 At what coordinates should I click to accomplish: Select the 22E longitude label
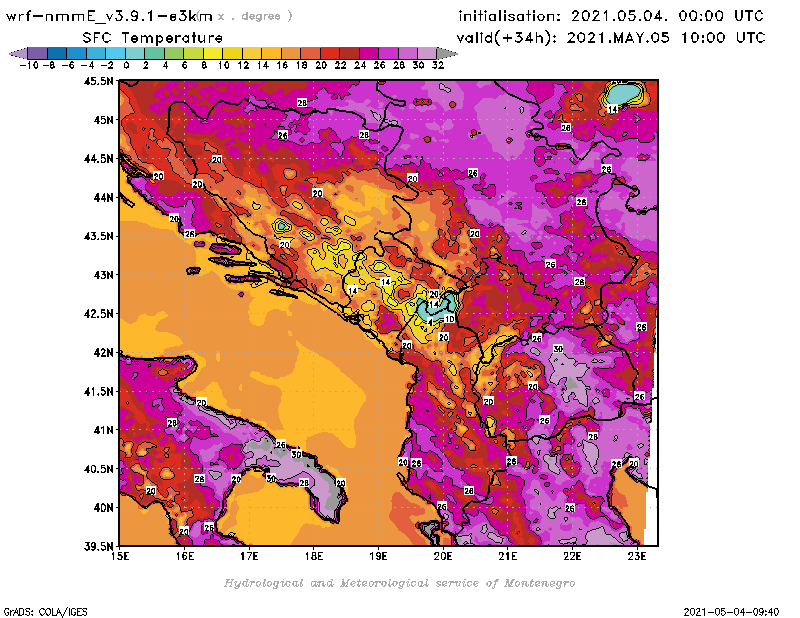click(x=572, y=556)
